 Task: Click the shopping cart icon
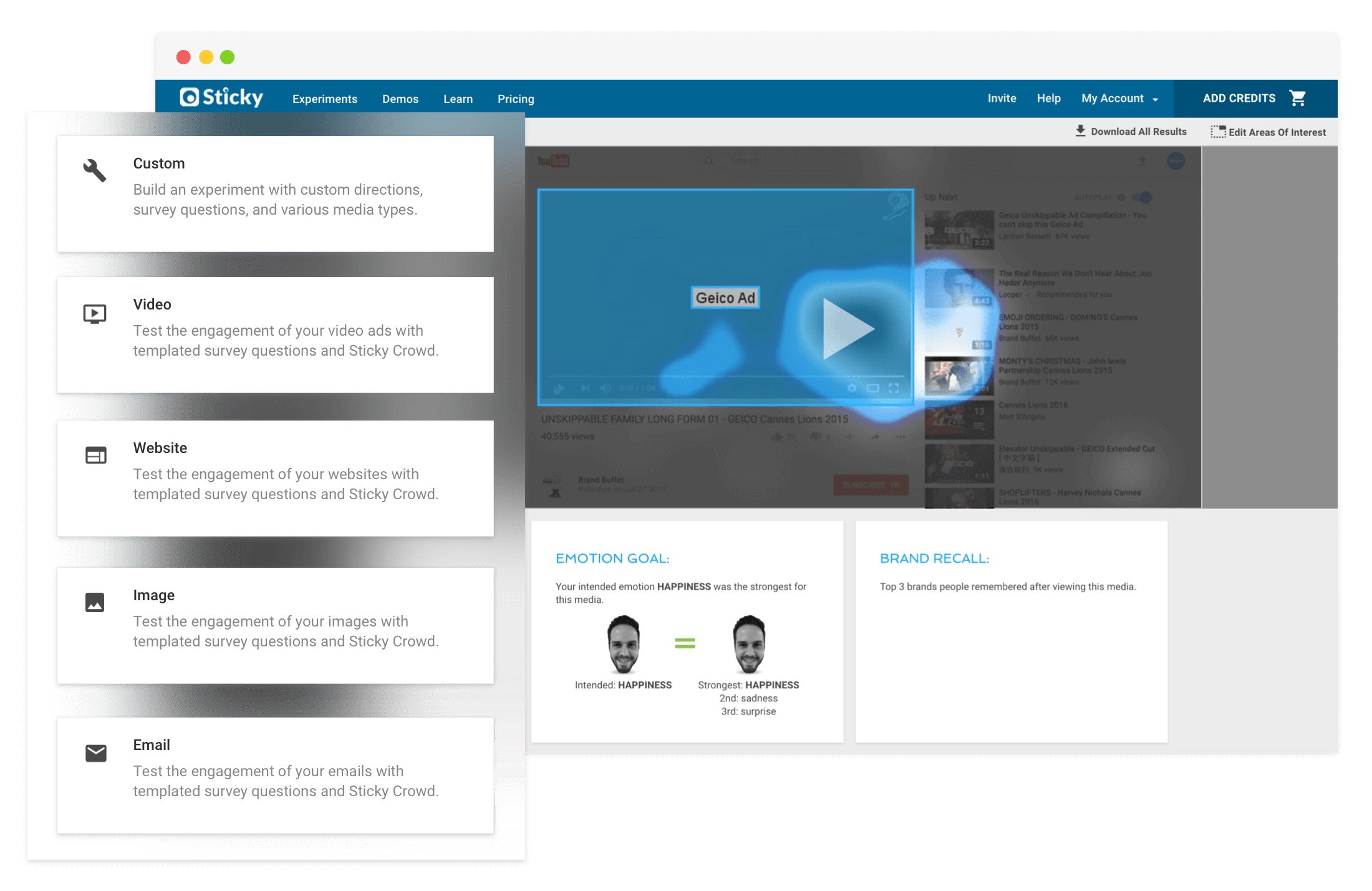coord(1298,98)
